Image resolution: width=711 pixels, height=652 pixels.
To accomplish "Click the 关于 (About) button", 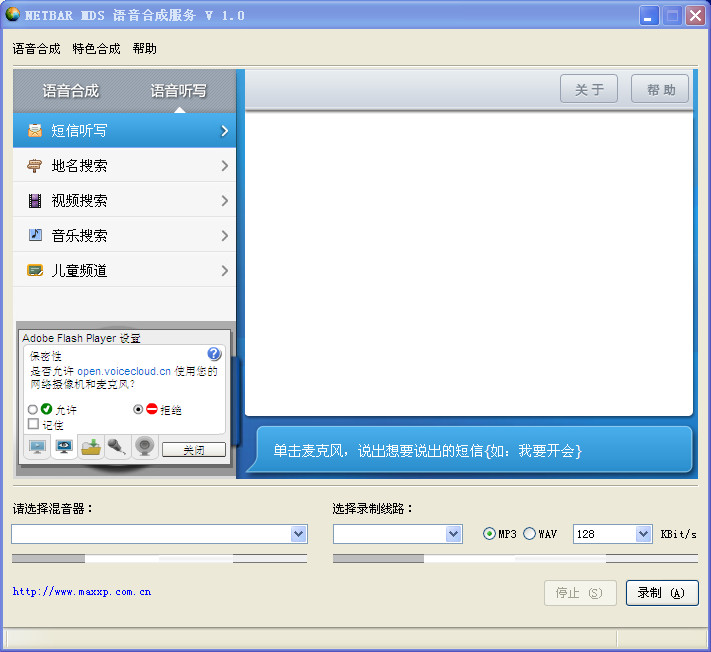I will [589, 89].
